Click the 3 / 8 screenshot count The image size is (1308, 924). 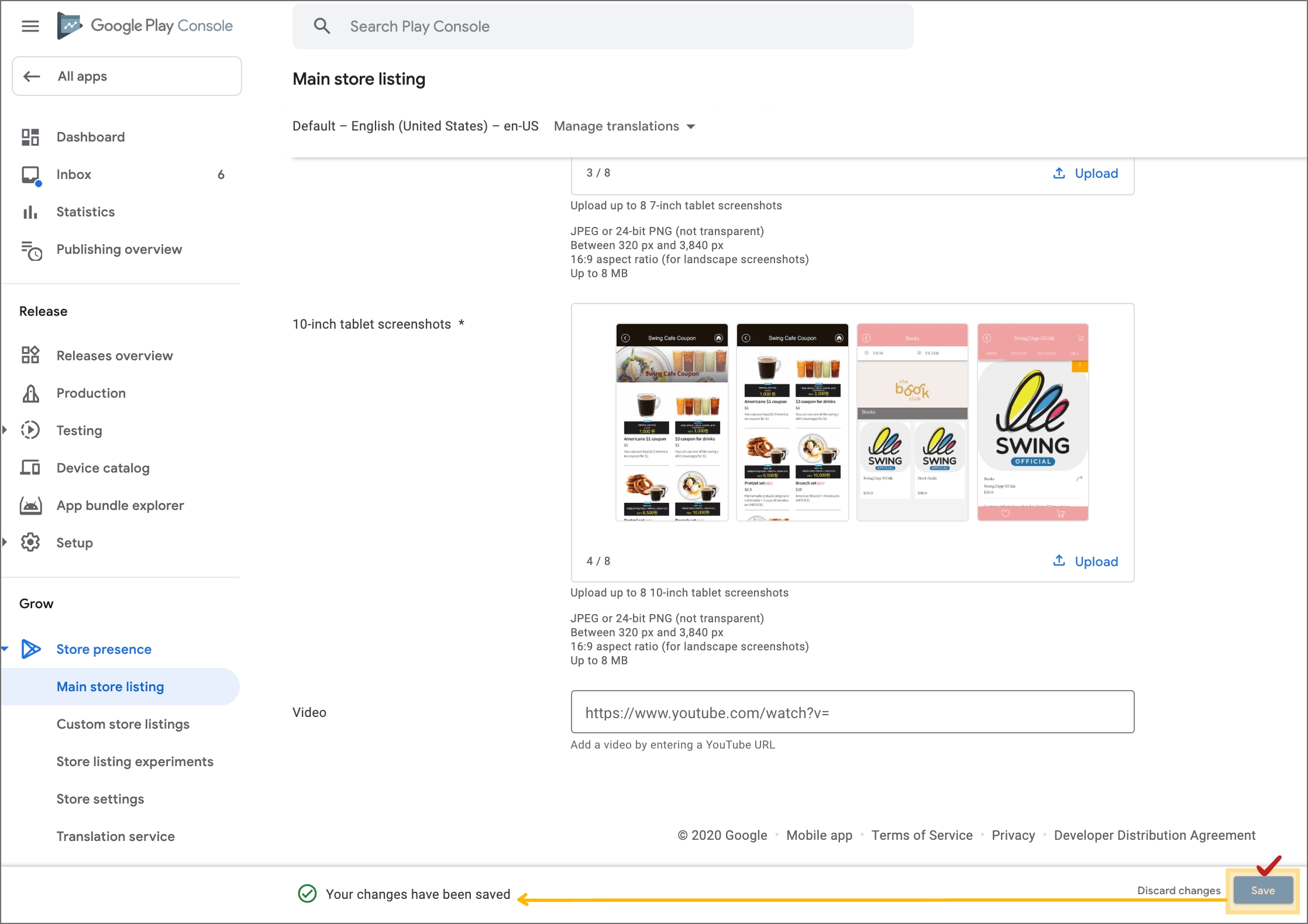point(598,173)
